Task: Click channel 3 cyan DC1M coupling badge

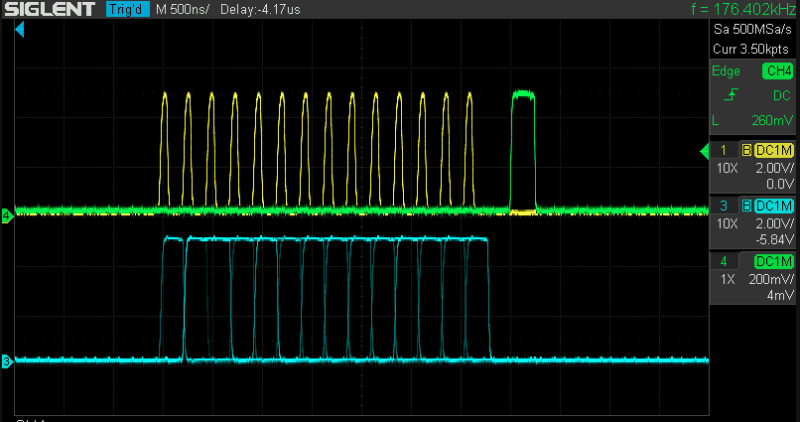Action: point(775,206)
